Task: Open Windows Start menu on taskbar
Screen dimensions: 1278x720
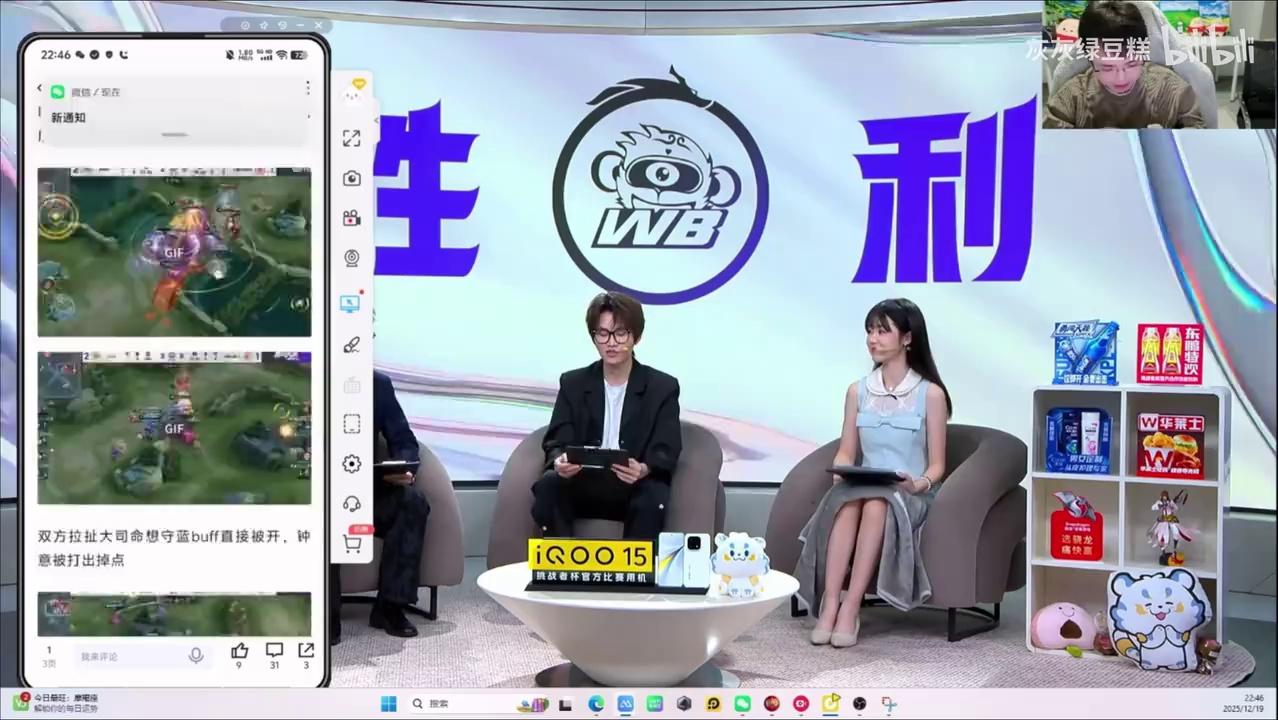Action: [x=389, y=704]
